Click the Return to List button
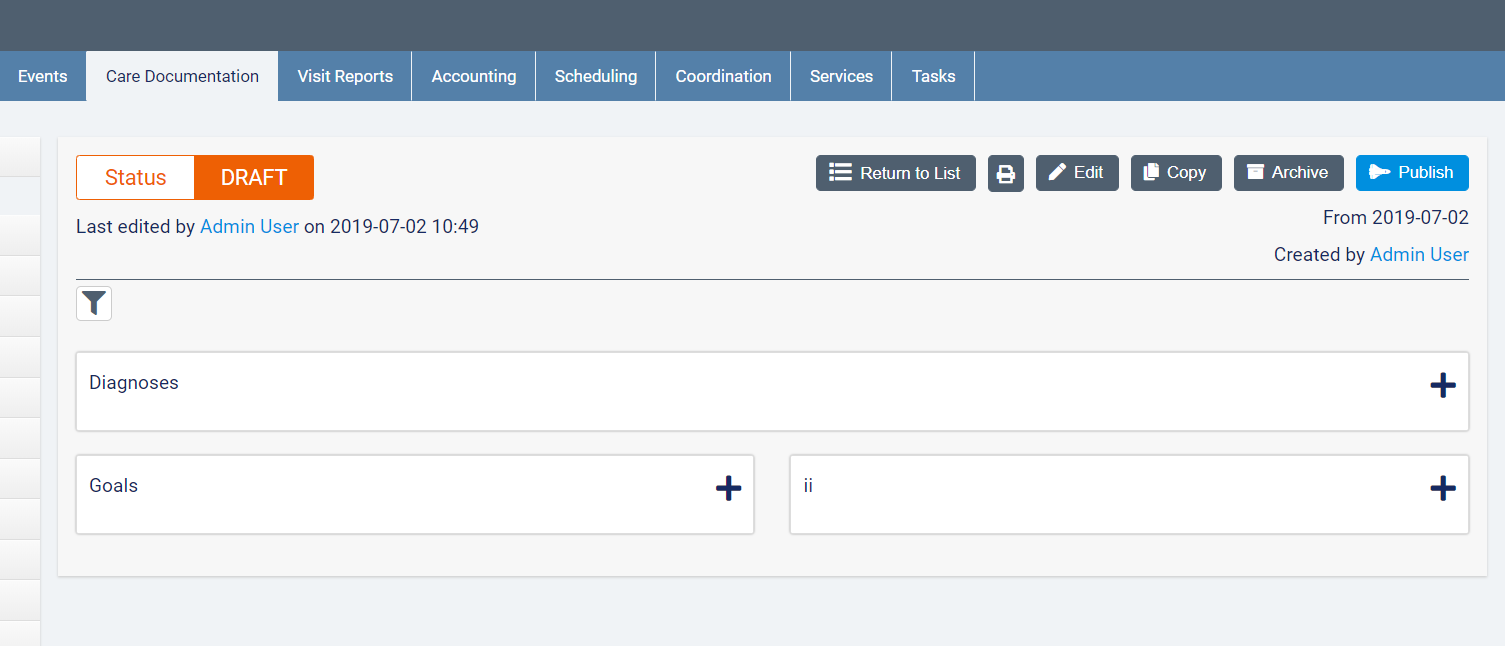1505x646 pixels. pyautogui.click(x=895, y=173)
